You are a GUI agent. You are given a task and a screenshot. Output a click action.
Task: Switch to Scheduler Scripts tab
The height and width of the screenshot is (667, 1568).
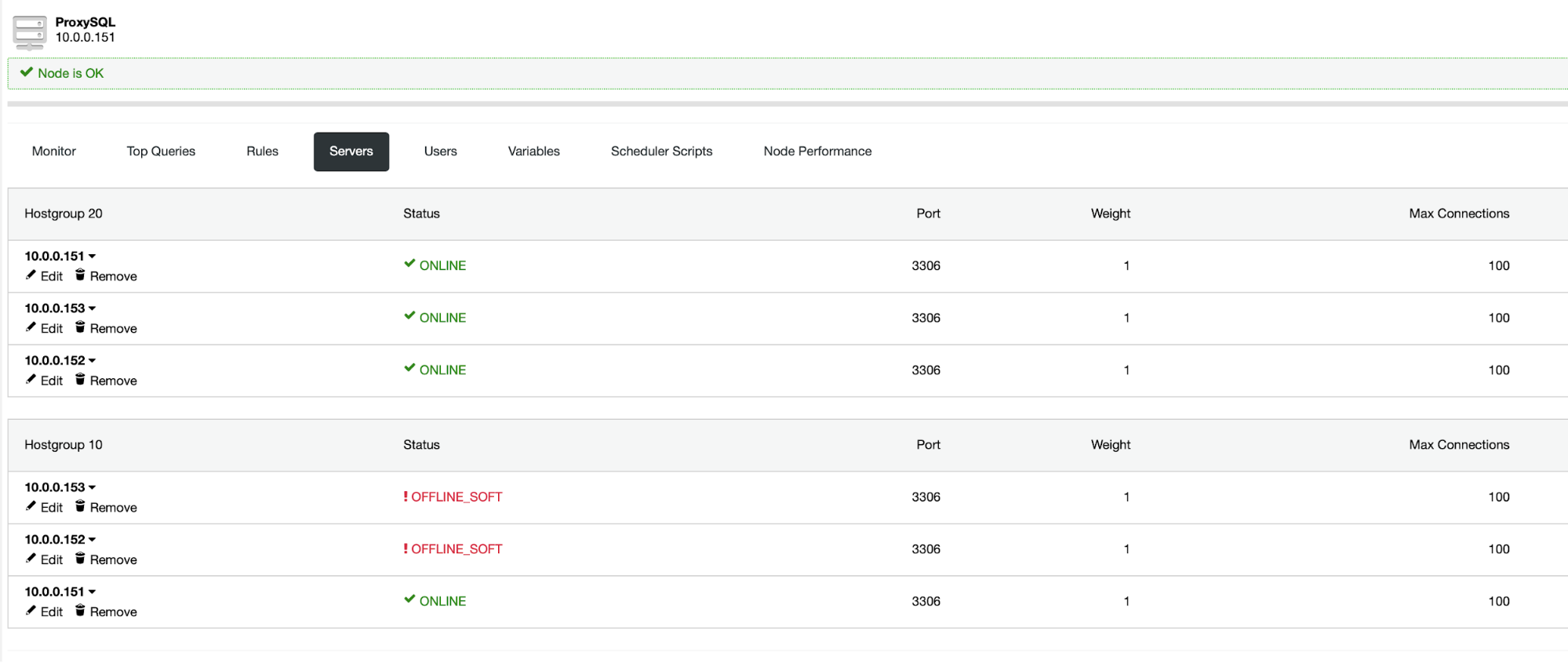661,151
